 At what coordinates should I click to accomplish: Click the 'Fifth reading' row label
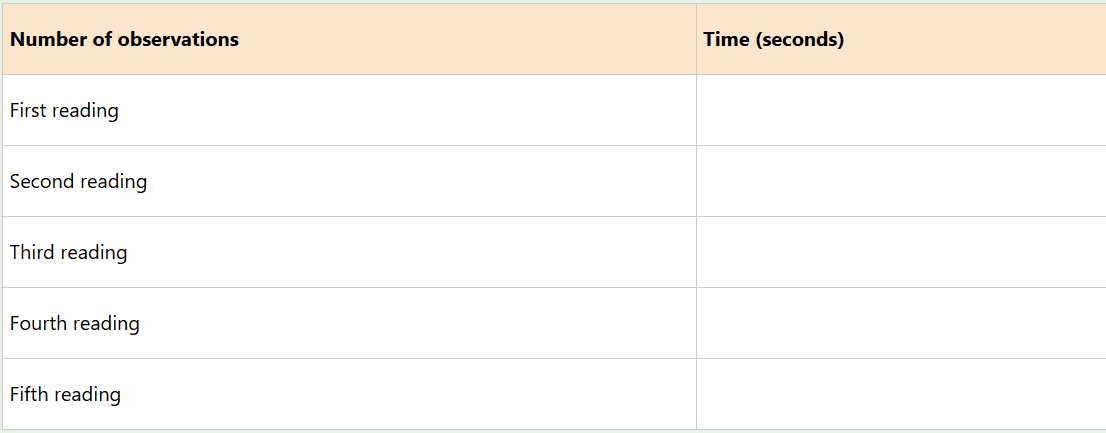(65, 394)
